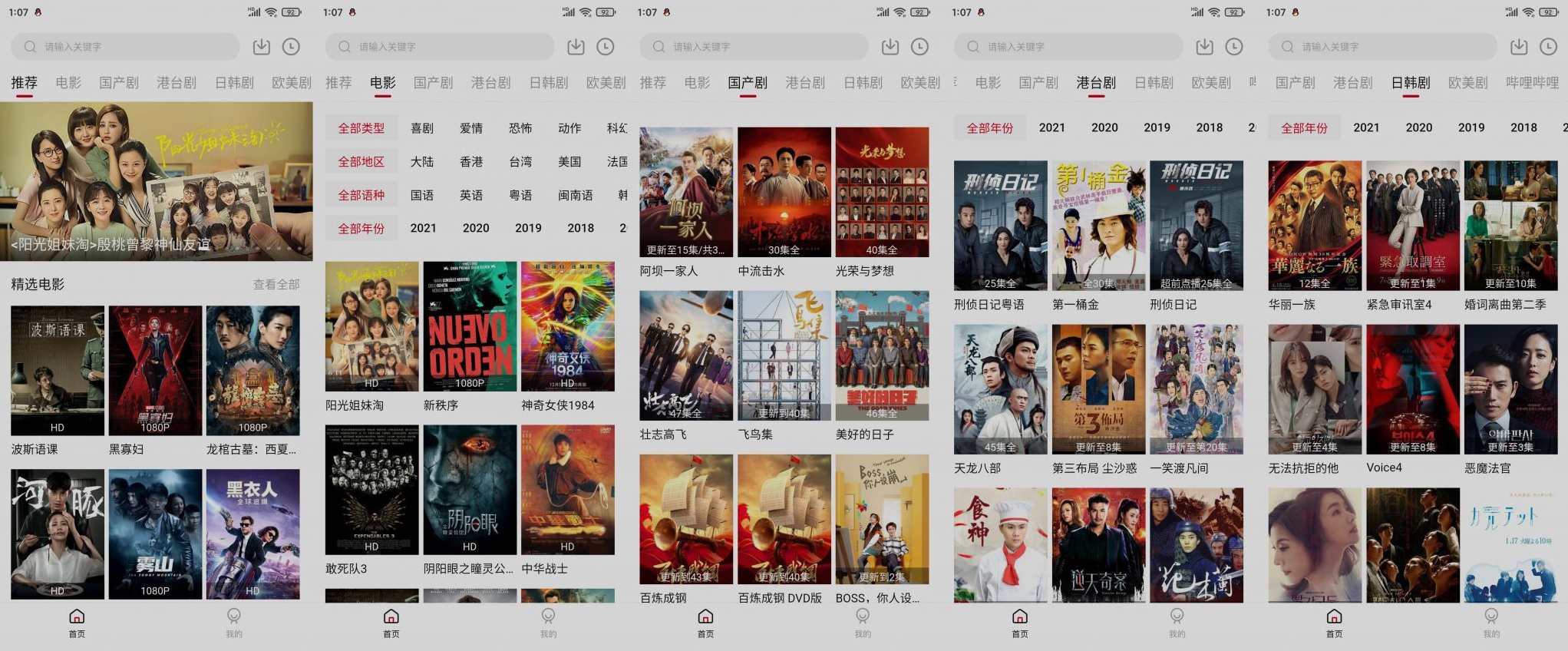Open the history clock icon on the 国产剧 screen
Screen dimensions: 1568x651
(x=919, y=47)
